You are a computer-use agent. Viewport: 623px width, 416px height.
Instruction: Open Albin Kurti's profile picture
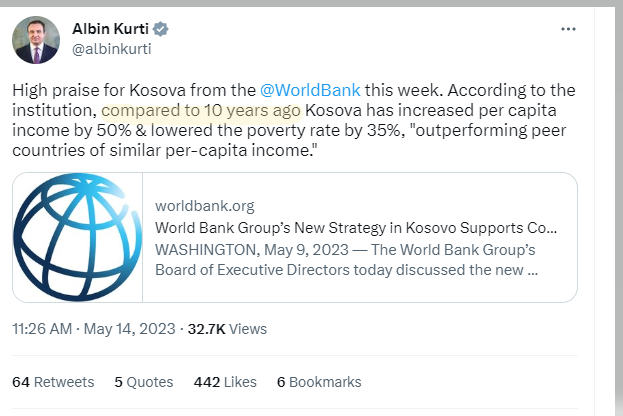click(x=36, y=40)
